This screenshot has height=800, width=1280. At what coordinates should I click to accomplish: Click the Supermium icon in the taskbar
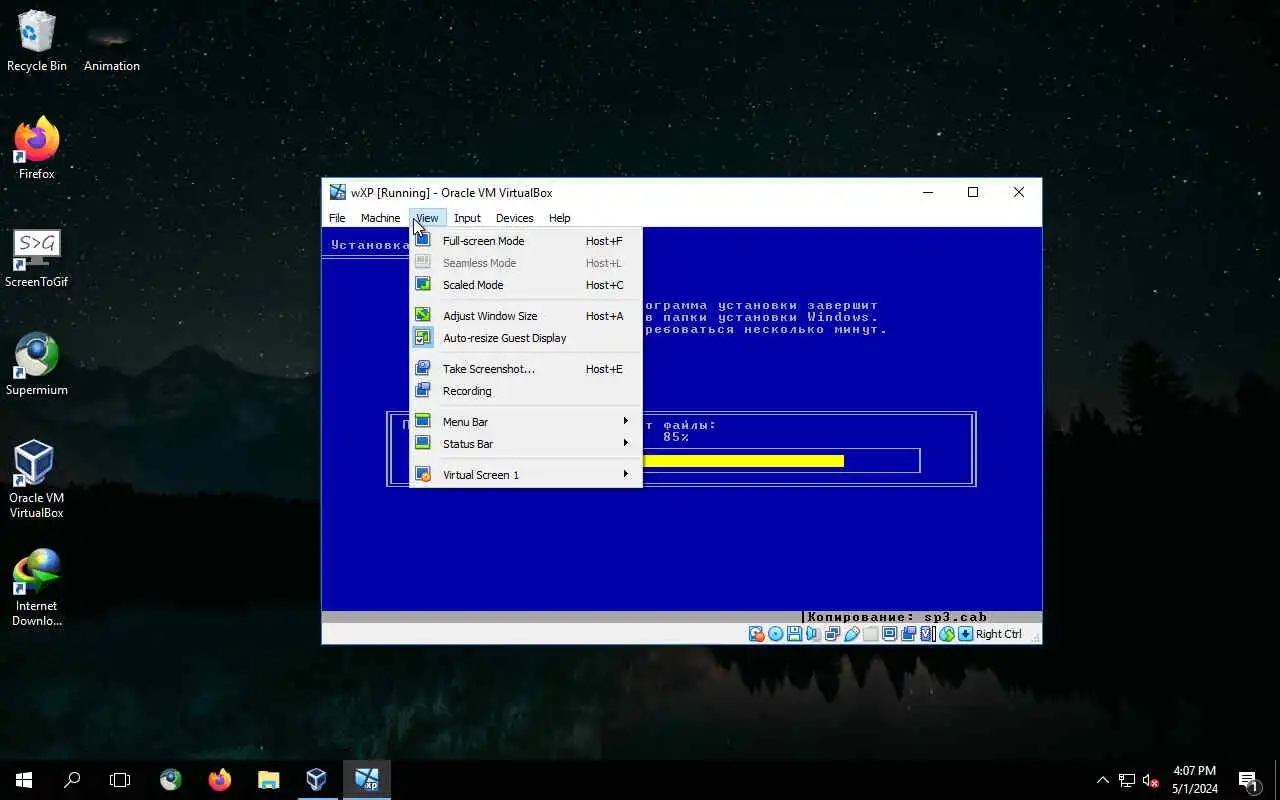click(171, 779)
